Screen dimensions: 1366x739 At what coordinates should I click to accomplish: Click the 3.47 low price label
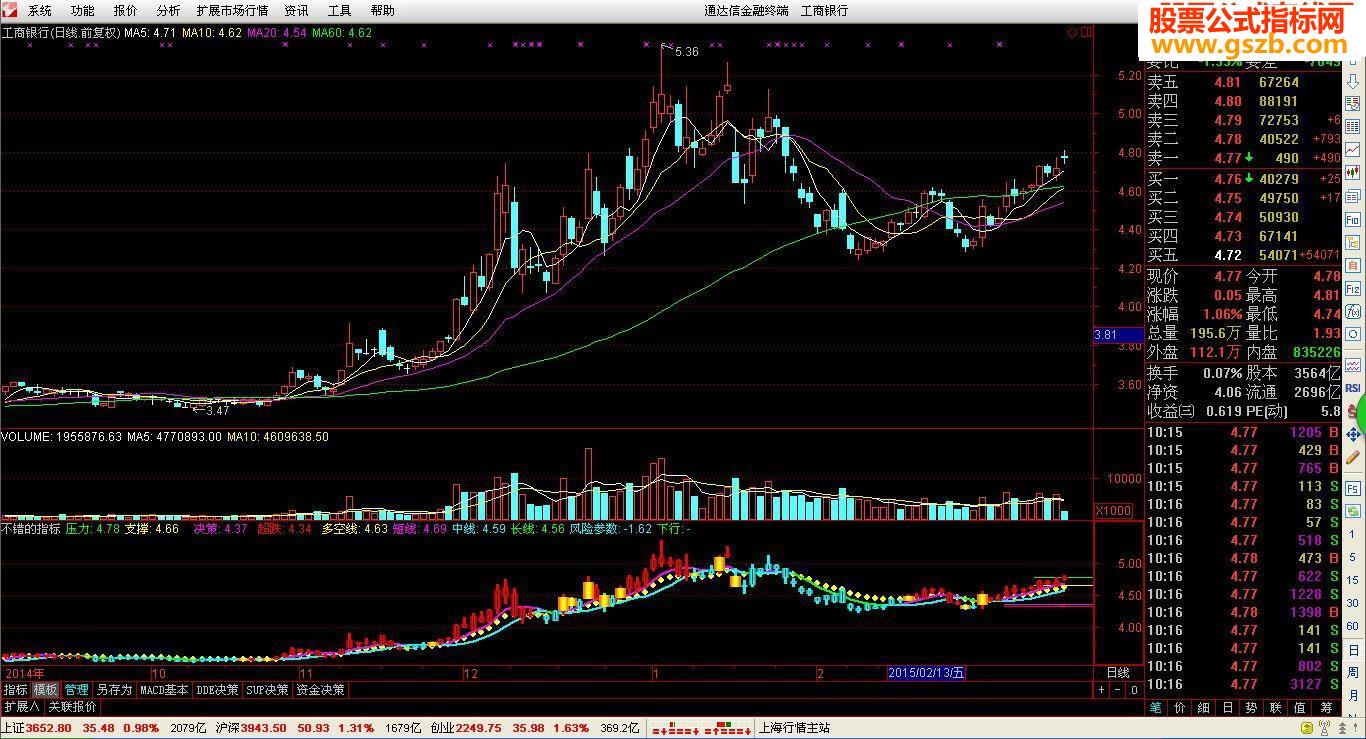click(217, 410)
